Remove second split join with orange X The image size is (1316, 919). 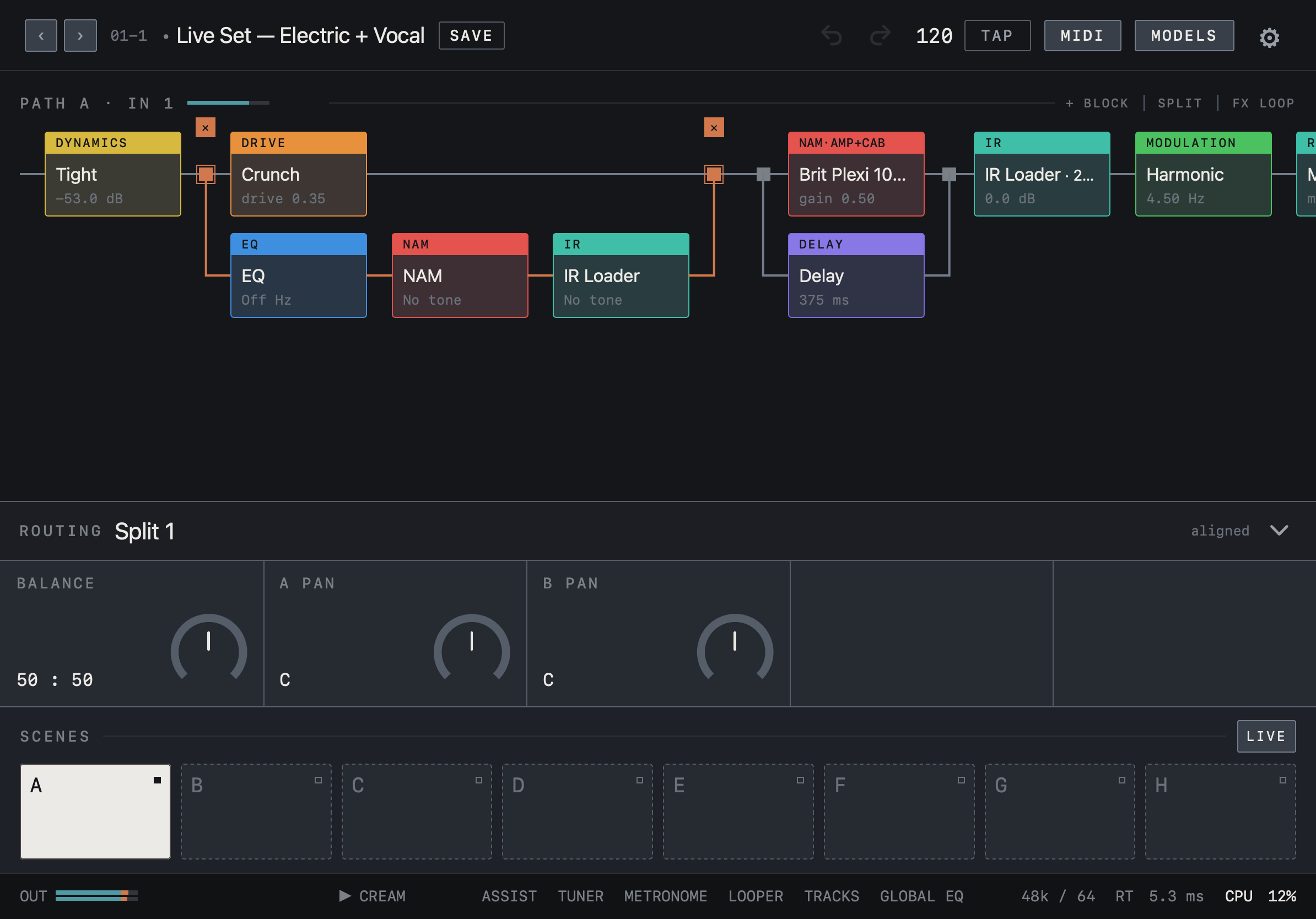pyautogui.click(x=714, y=127)
